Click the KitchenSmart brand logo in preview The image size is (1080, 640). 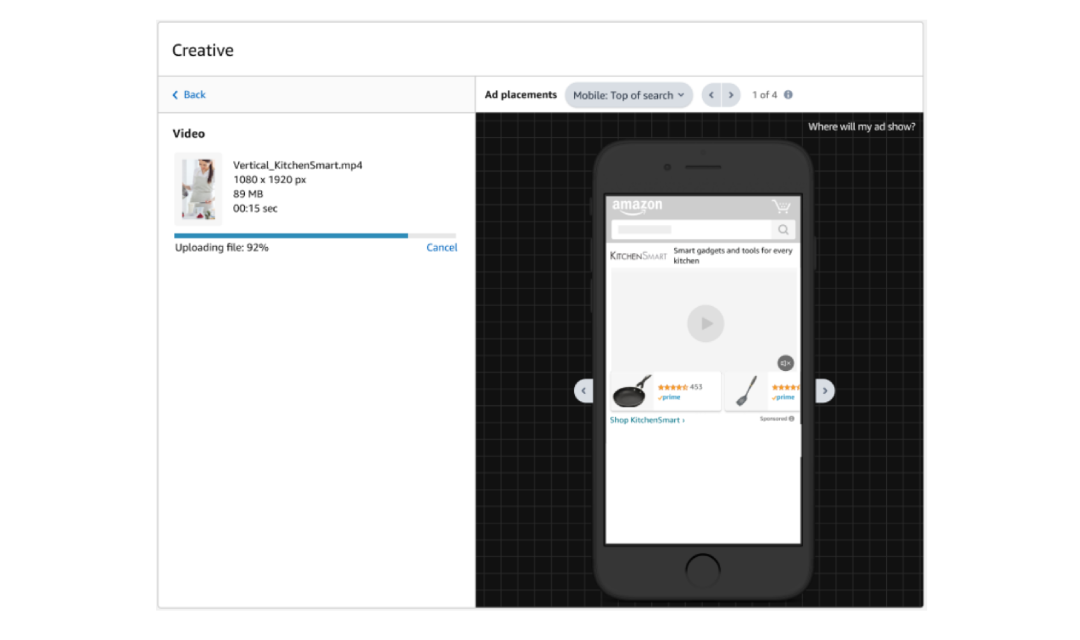(638, 256)
